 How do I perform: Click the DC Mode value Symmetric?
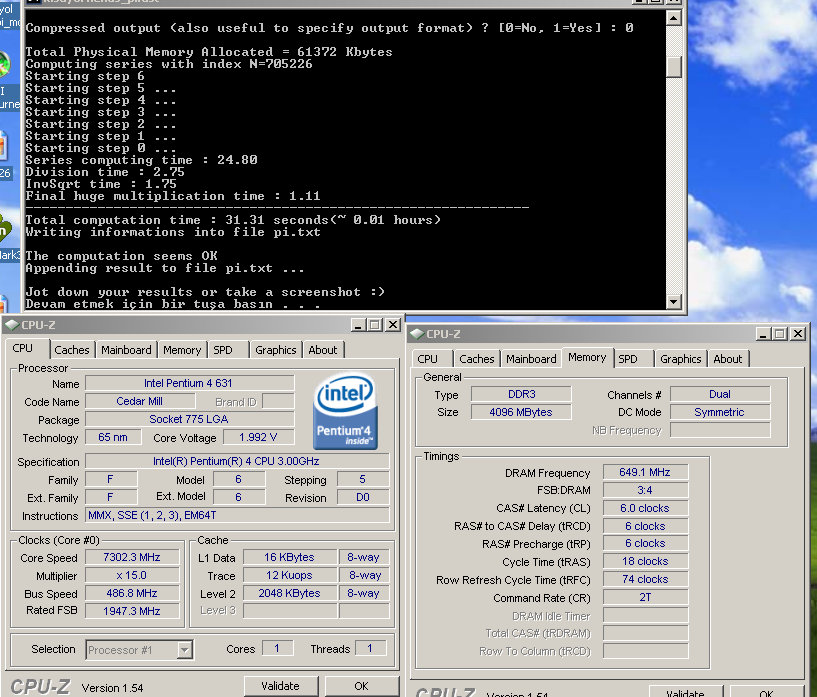point(720,412)
